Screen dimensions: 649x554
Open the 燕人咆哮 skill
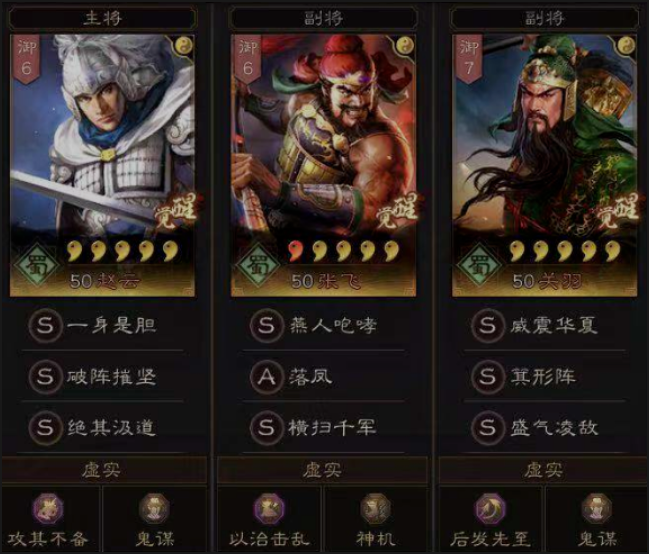pyautogui.click(x=323, y=325)
